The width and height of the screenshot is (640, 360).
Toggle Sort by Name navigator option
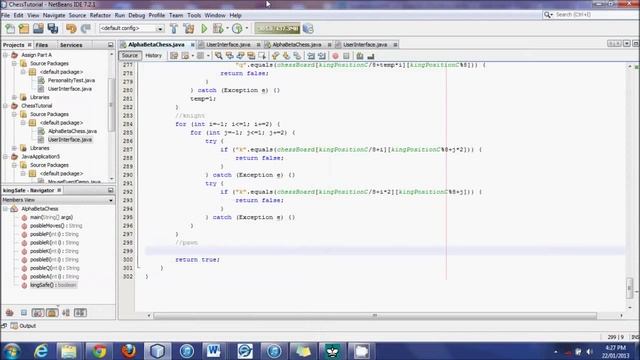(66, 313)
